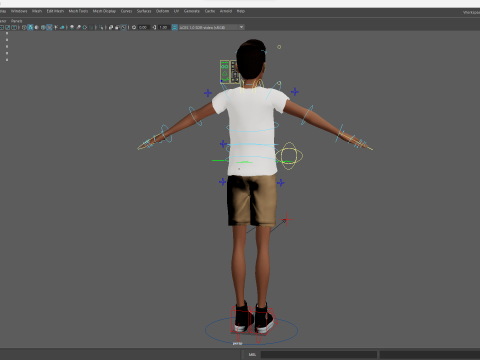
Task: Toggle the safe action overlay icon
Action: (7, 27)
